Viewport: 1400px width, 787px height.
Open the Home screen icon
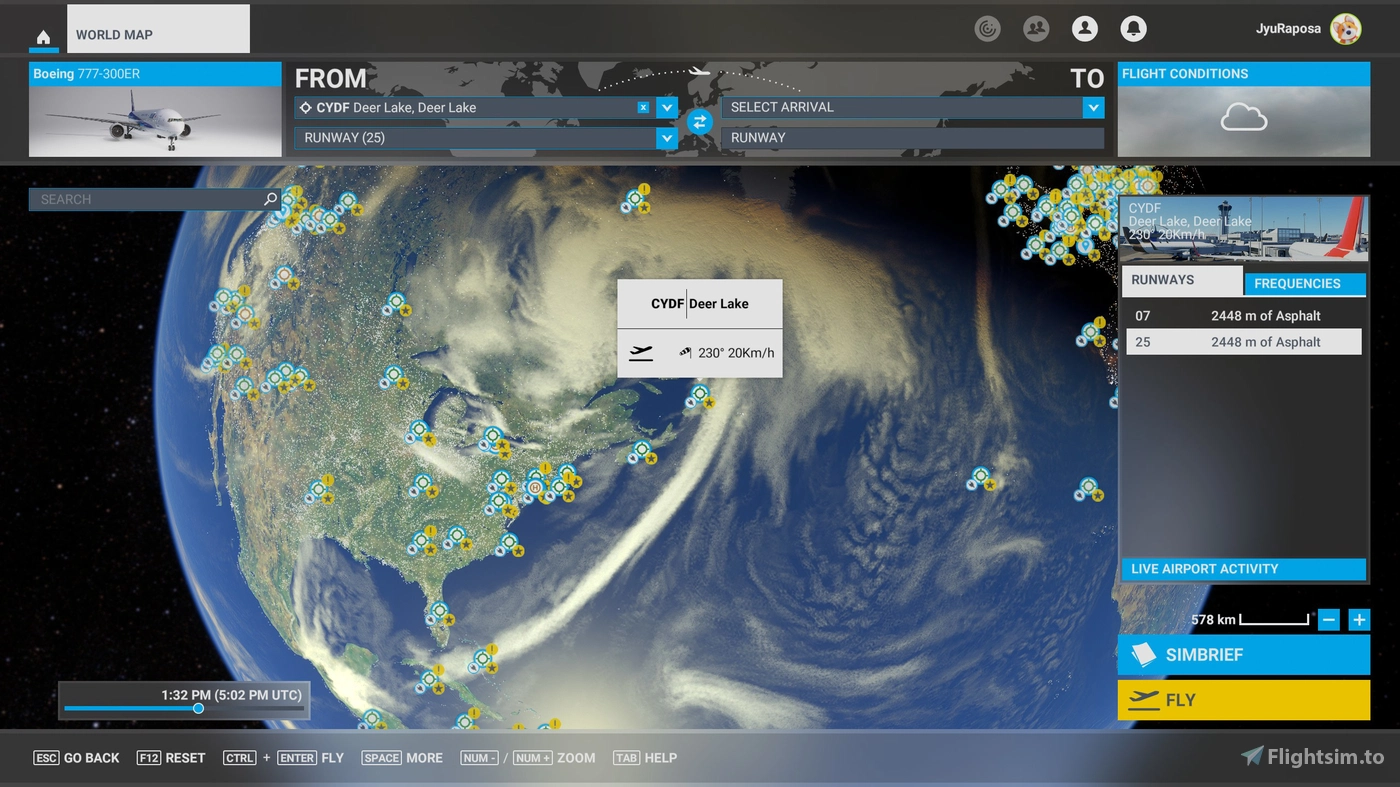point(43,37)
